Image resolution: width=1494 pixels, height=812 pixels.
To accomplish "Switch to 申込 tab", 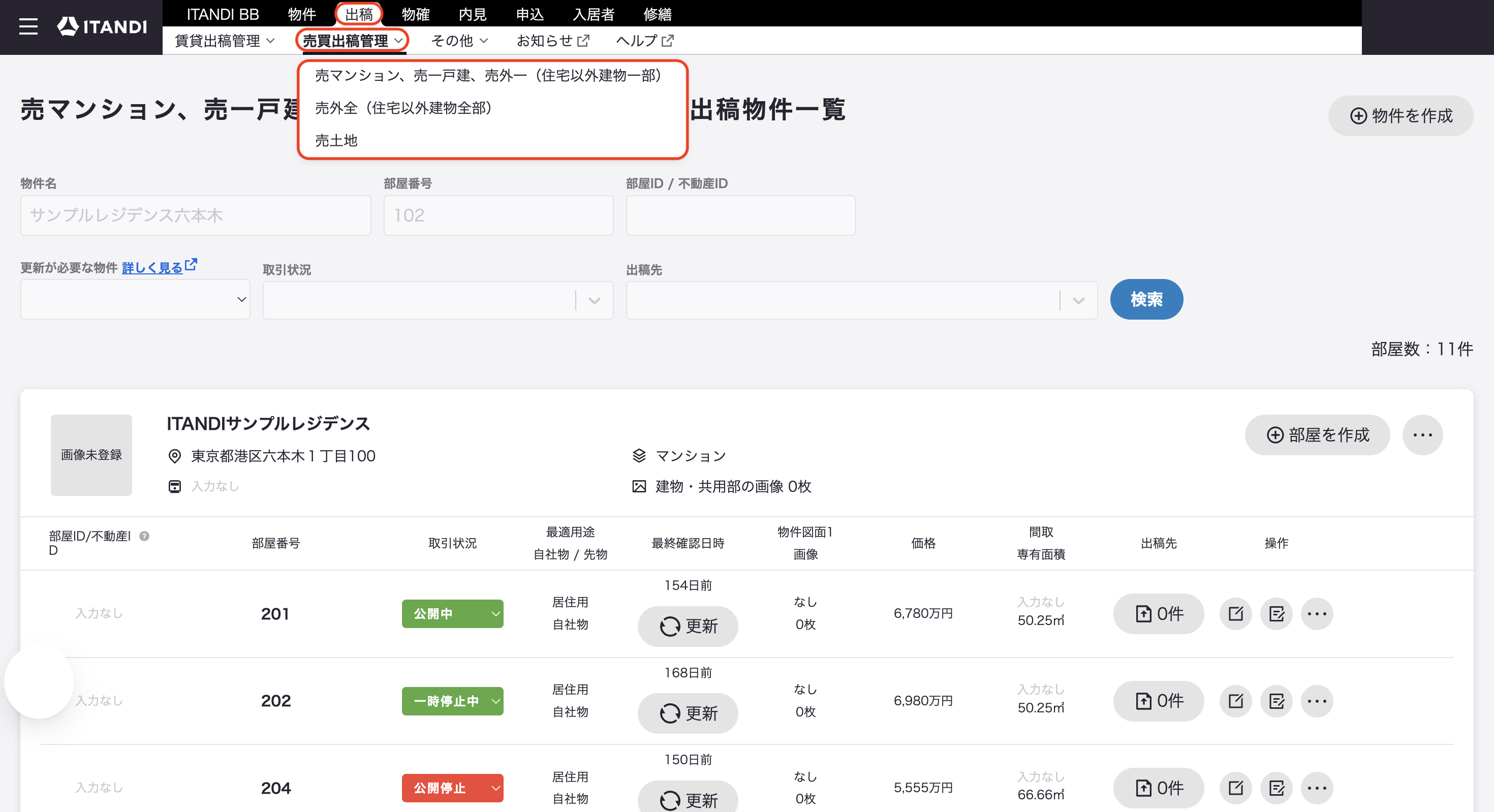I will (530, 14).
